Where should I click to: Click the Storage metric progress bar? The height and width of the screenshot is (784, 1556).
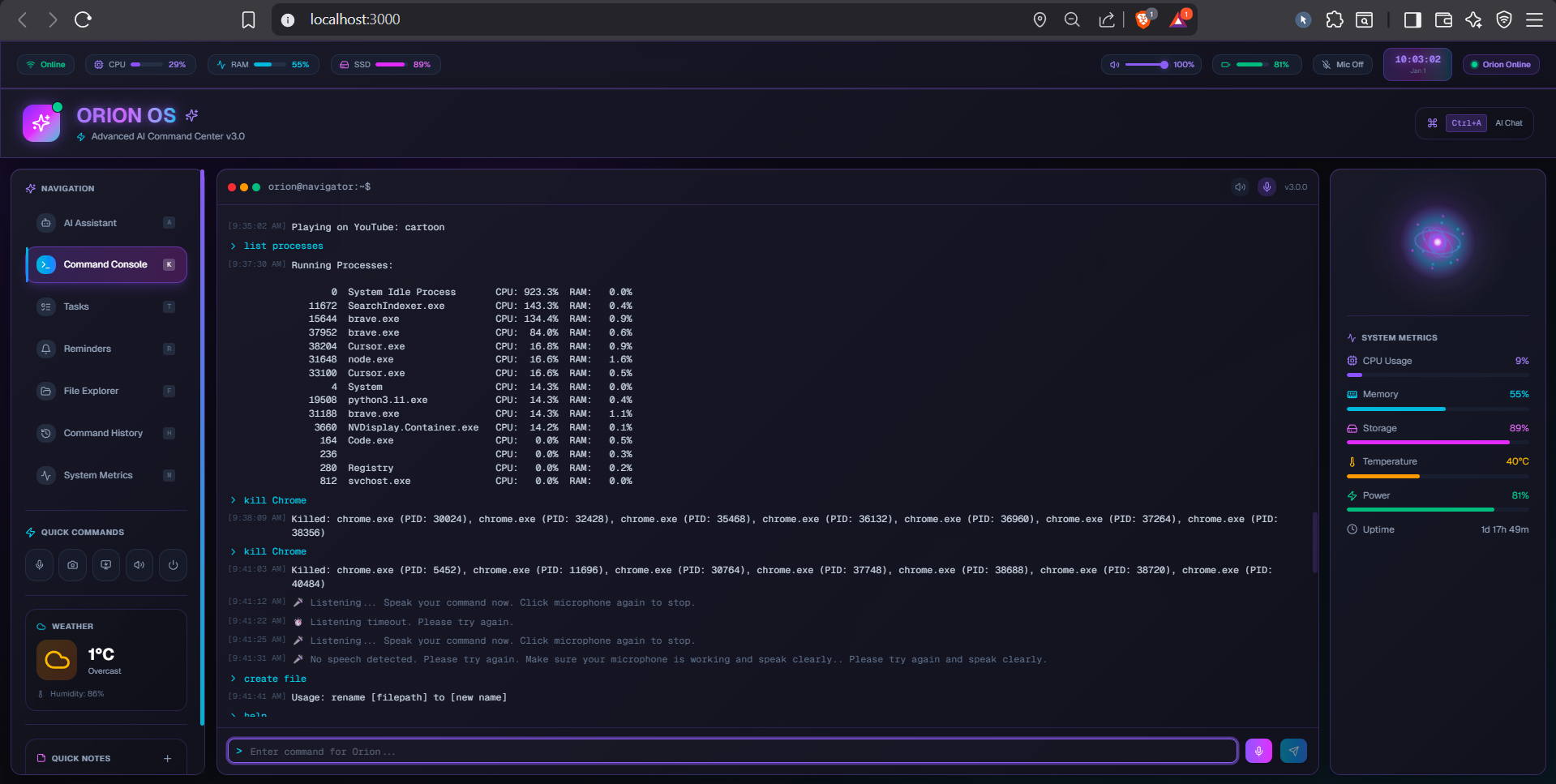(x=1438, y=443)
